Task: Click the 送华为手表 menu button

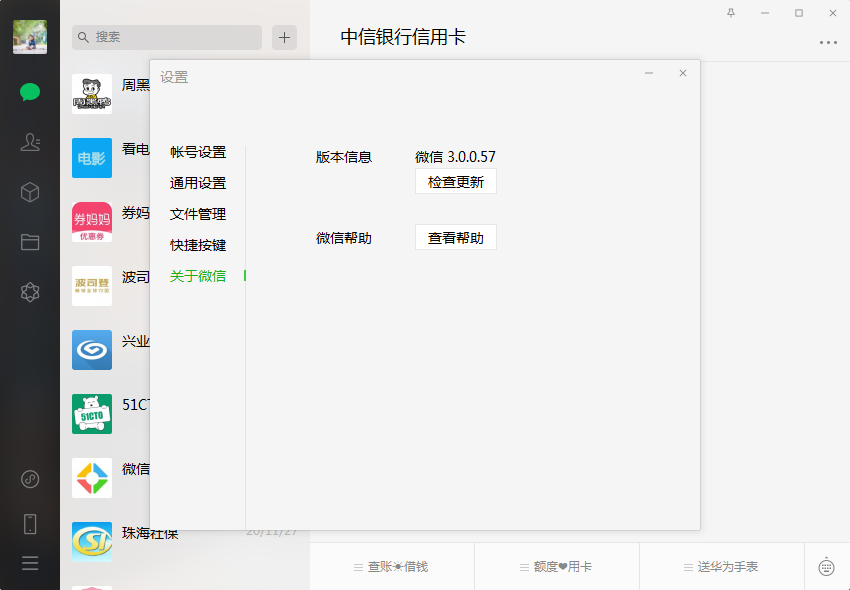Action: [722, 567]
